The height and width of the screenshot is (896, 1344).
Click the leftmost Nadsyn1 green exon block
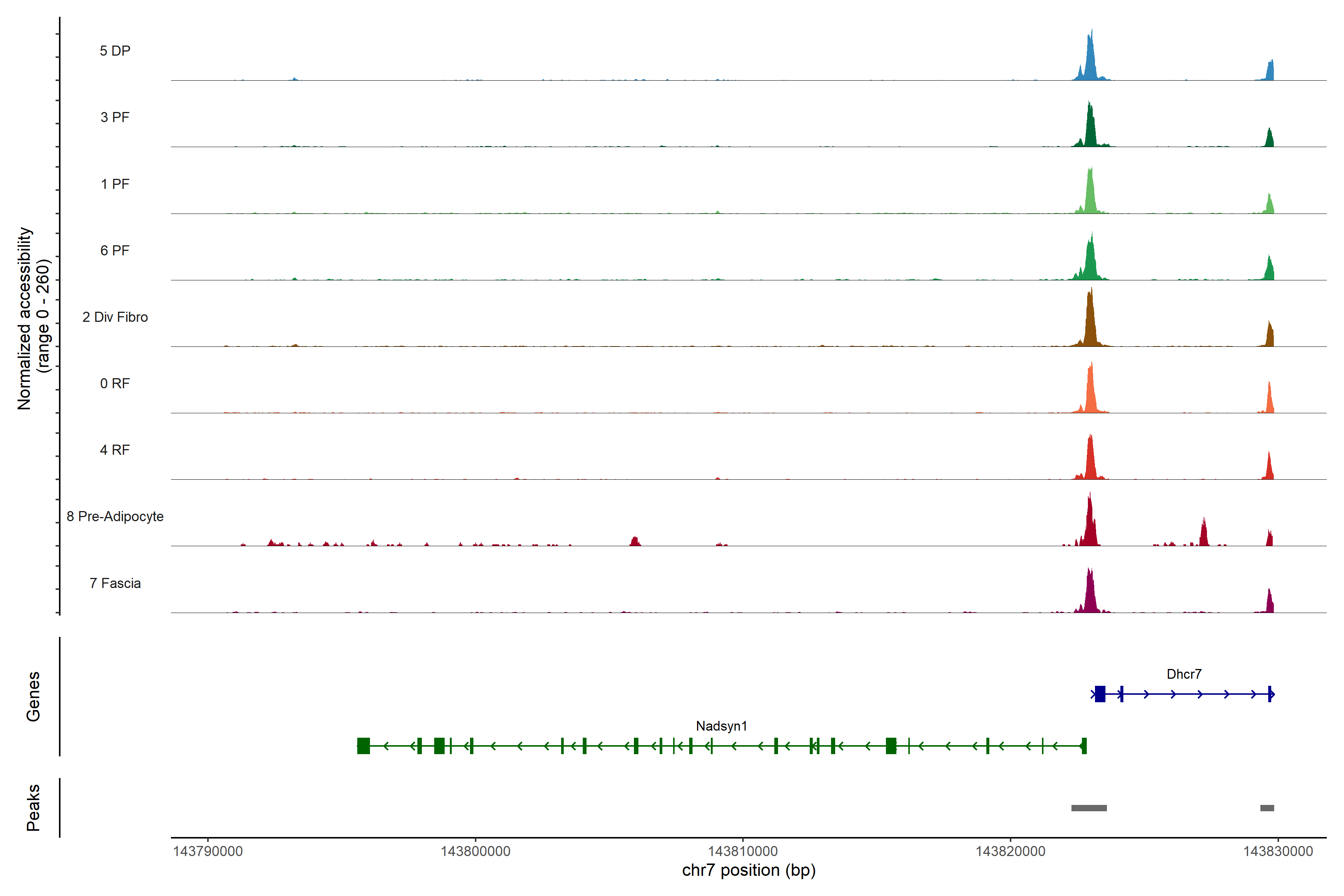pyautogui.click(x=363, y=746)
